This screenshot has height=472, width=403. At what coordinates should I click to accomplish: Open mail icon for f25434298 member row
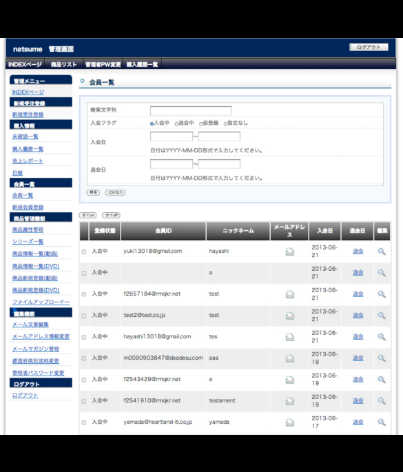pos(290,380)
